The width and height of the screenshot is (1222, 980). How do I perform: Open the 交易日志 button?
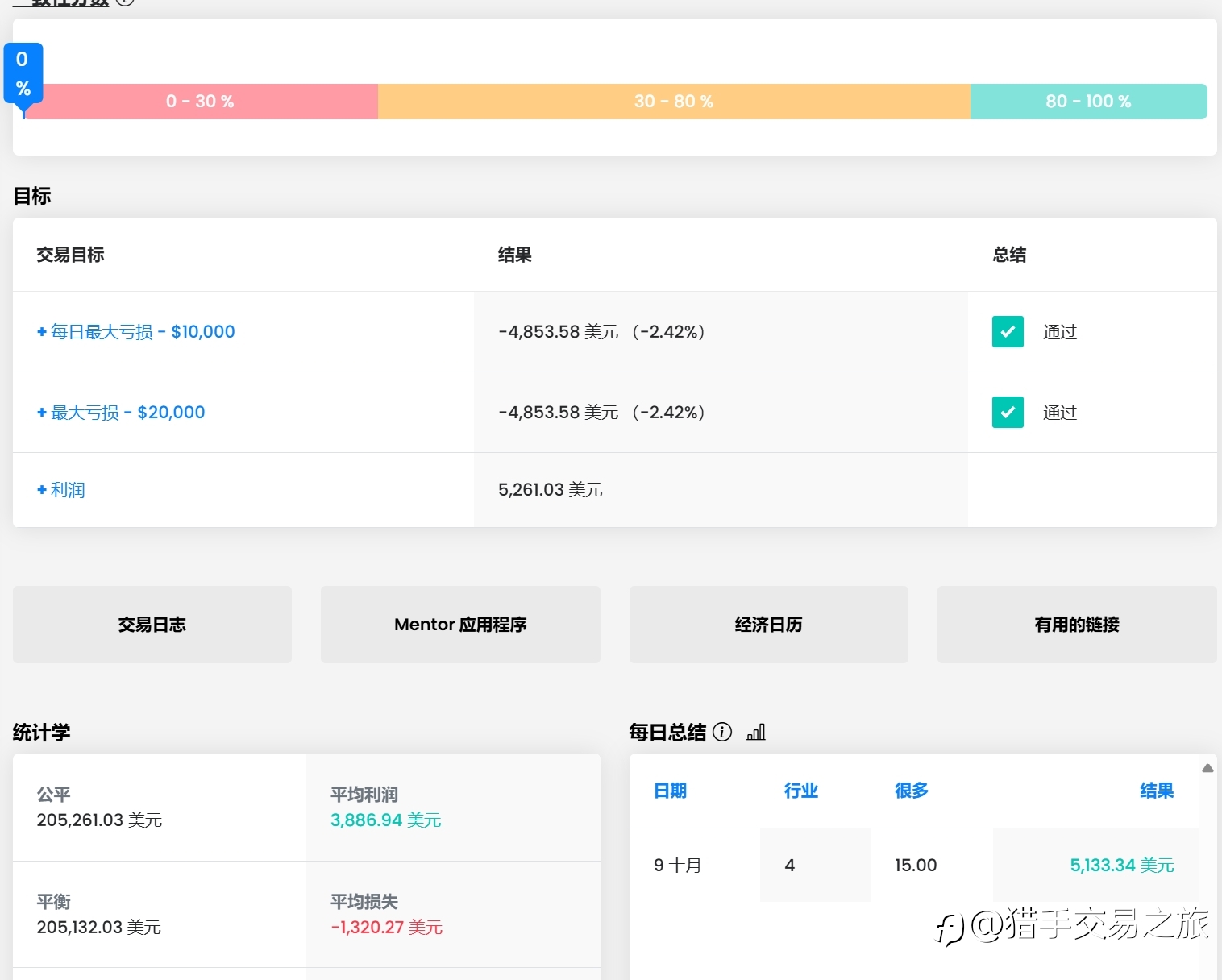coord(152,625)
